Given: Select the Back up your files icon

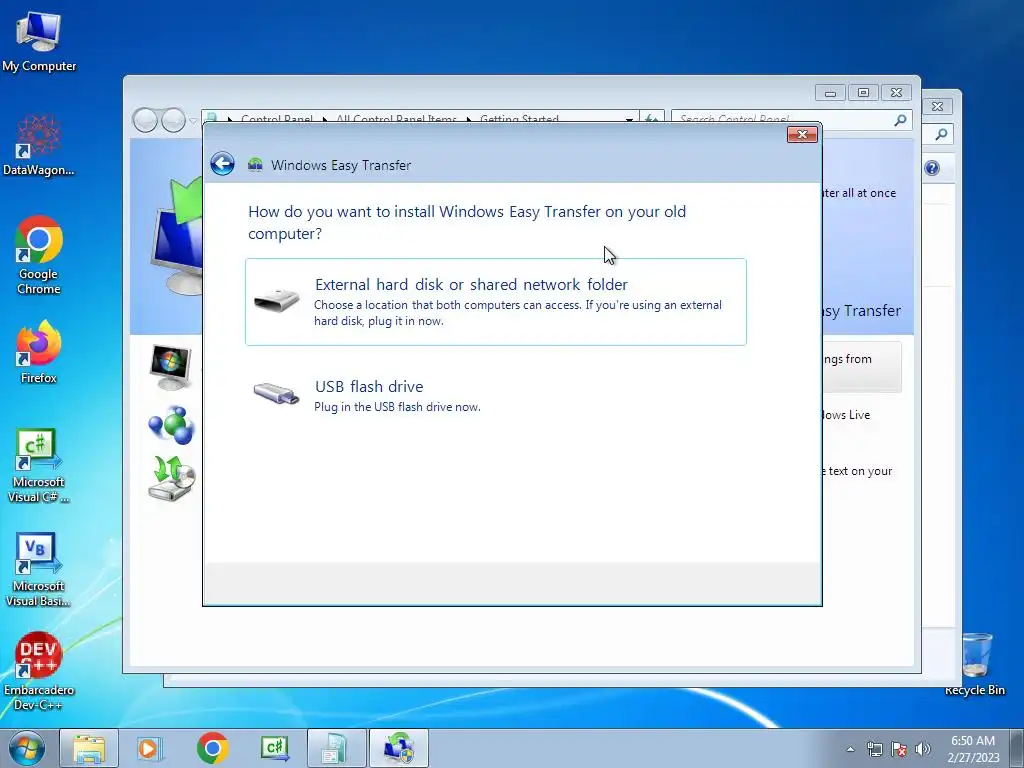Looking at the screenshot, I should pyautogui.click(x=171, y=478).
